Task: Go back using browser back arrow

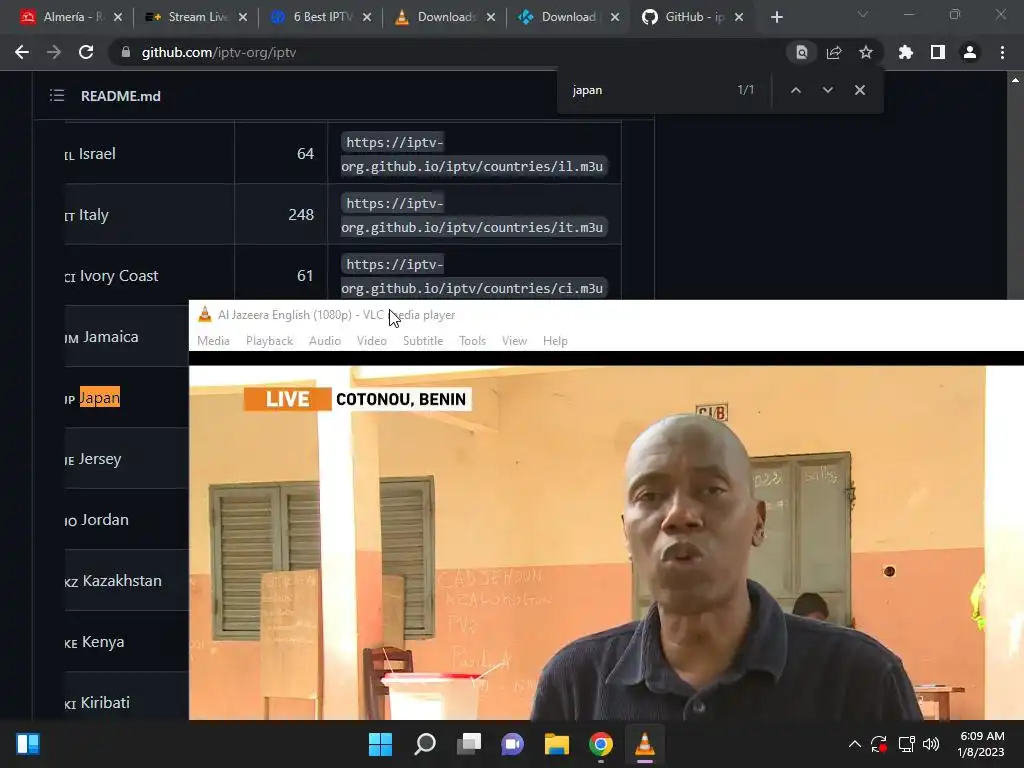Action: coord(22,52)
